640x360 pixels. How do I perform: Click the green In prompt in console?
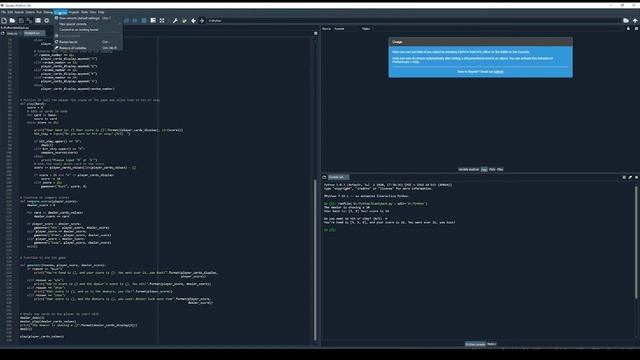tap(330, 230)
